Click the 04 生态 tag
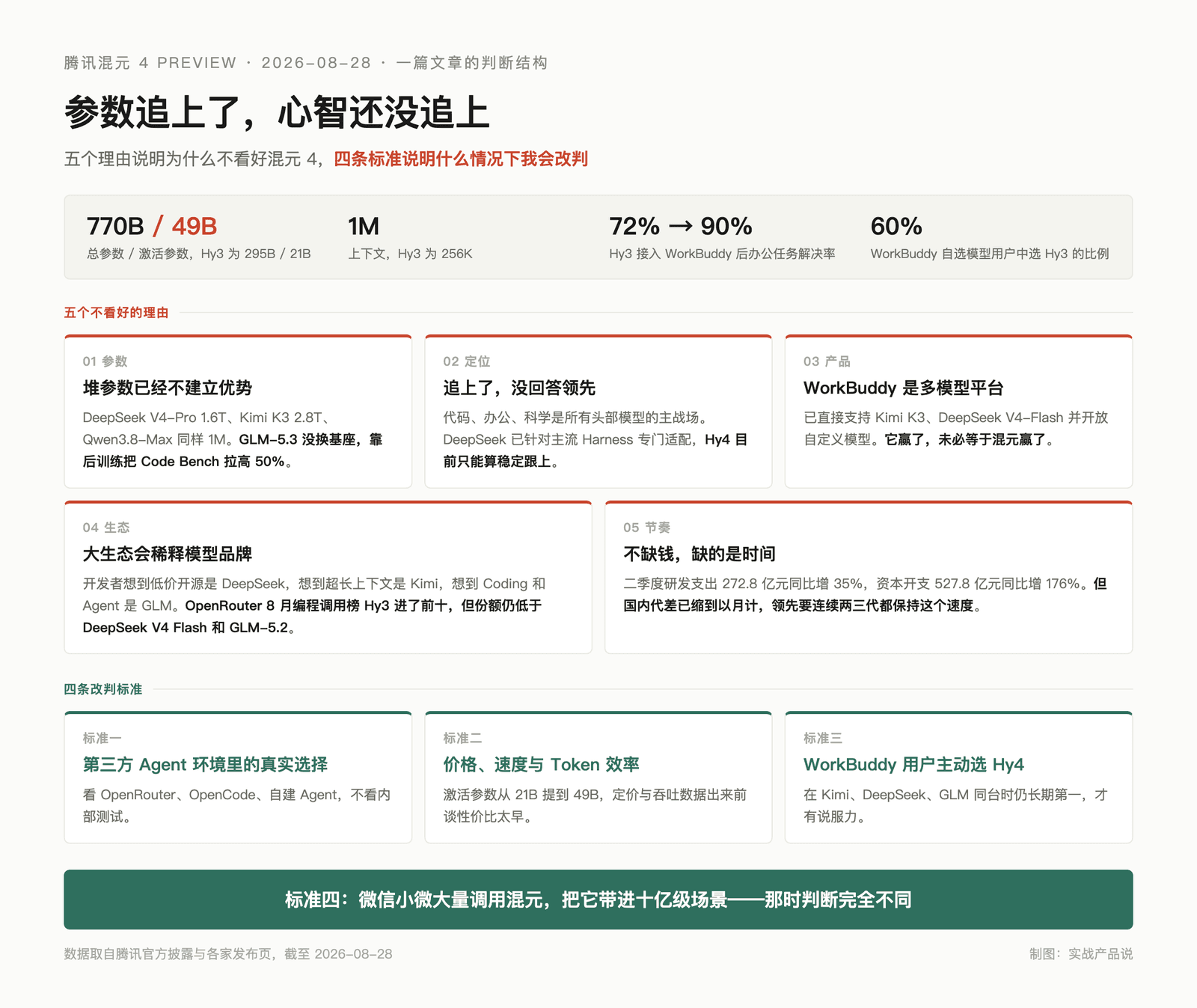The width and height of the screenshot is (1197, 1008). click(x=106, y=528)
